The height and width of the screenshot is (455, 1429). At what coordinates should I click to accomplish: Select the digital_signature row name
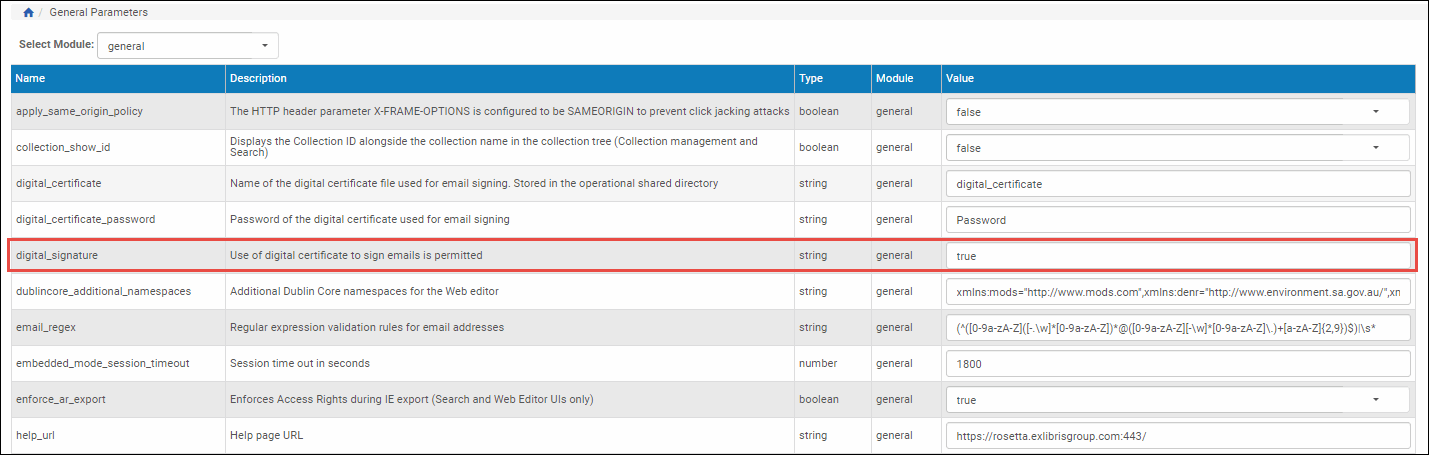[57, 256]
